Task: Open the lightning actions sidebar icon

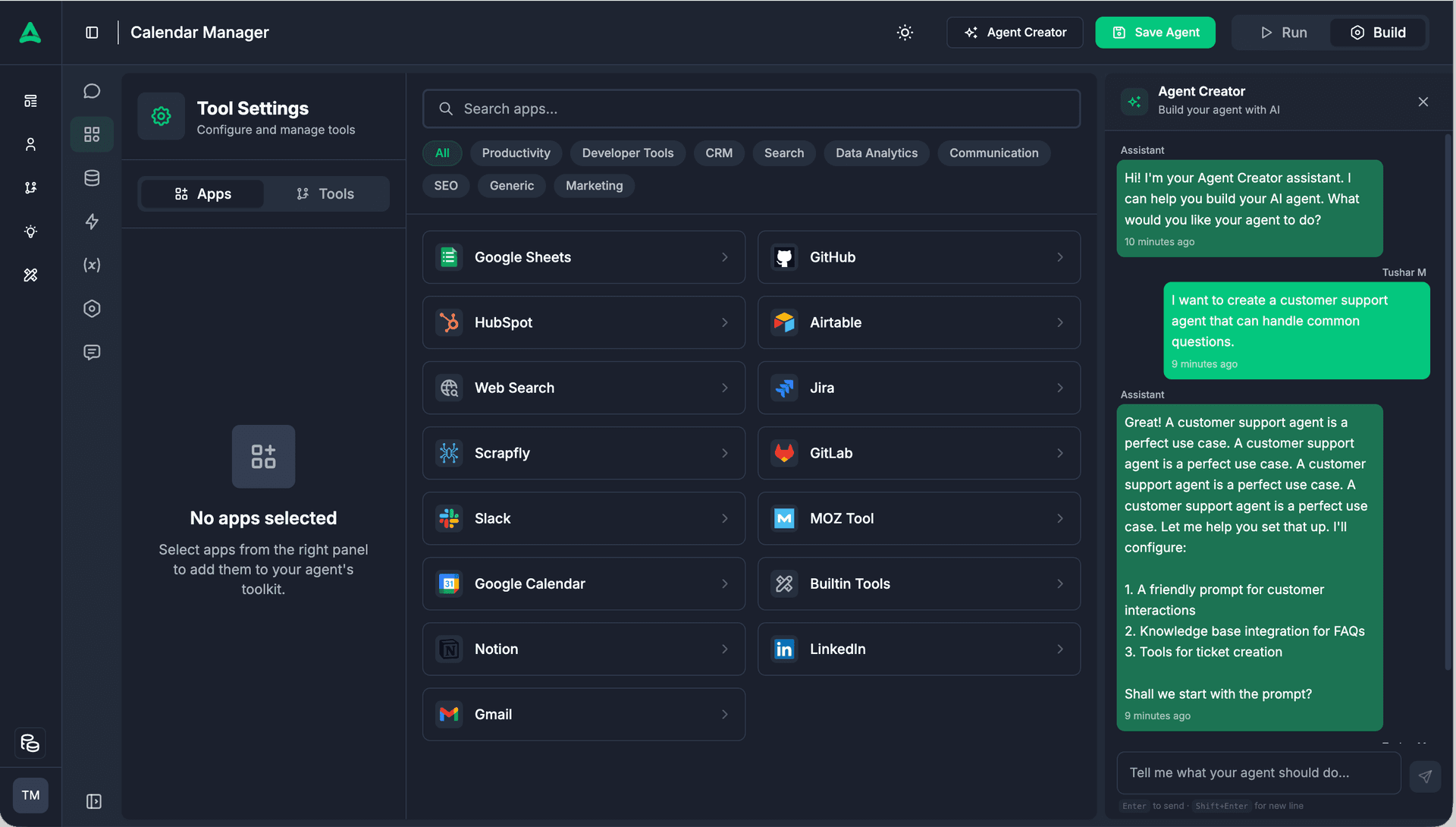Action: click(92, 222)
